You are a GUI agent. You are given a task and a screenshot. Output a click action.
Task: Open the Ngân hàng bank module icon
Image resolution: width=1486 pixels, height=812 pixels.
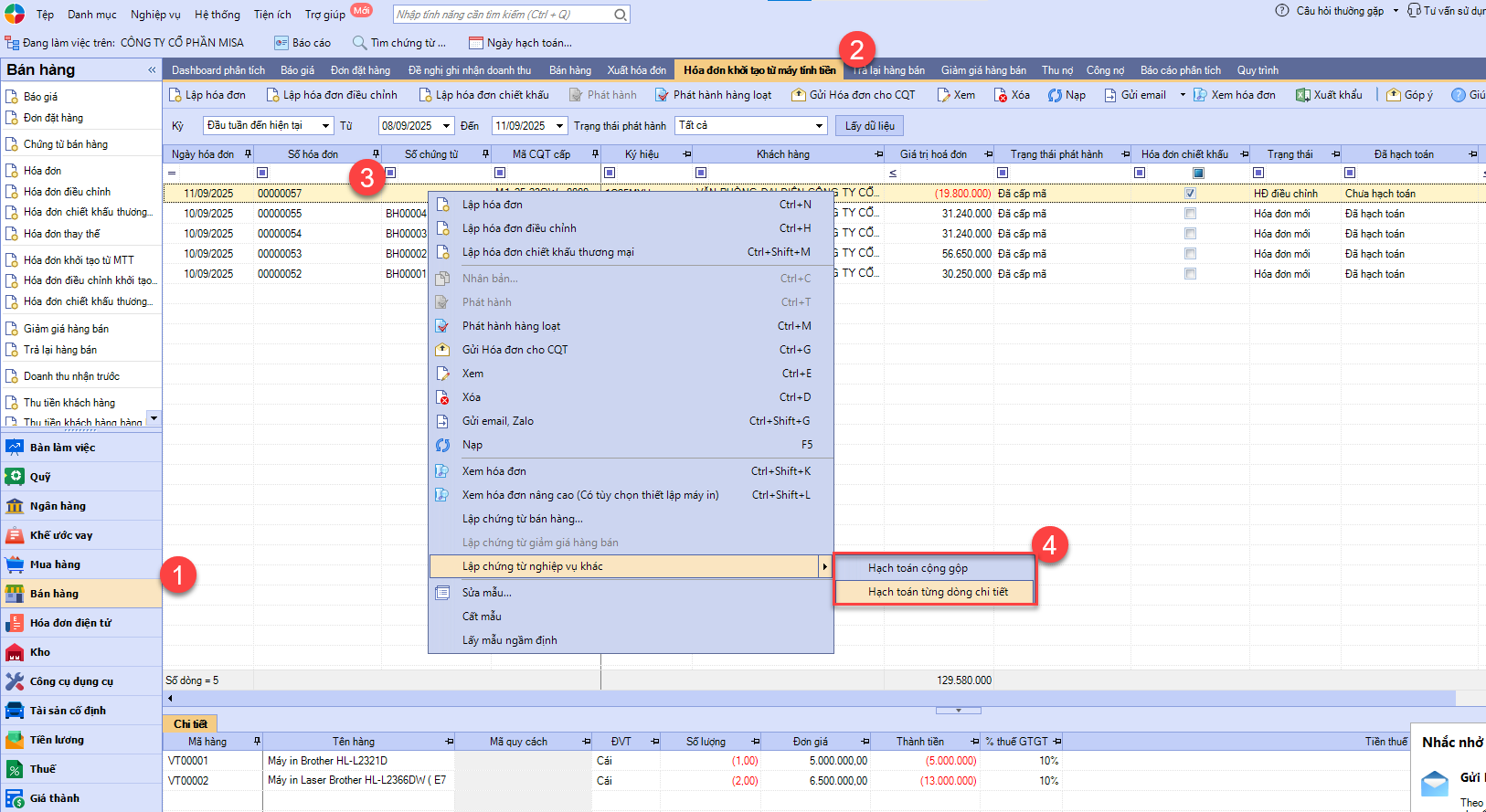point(15,506)
